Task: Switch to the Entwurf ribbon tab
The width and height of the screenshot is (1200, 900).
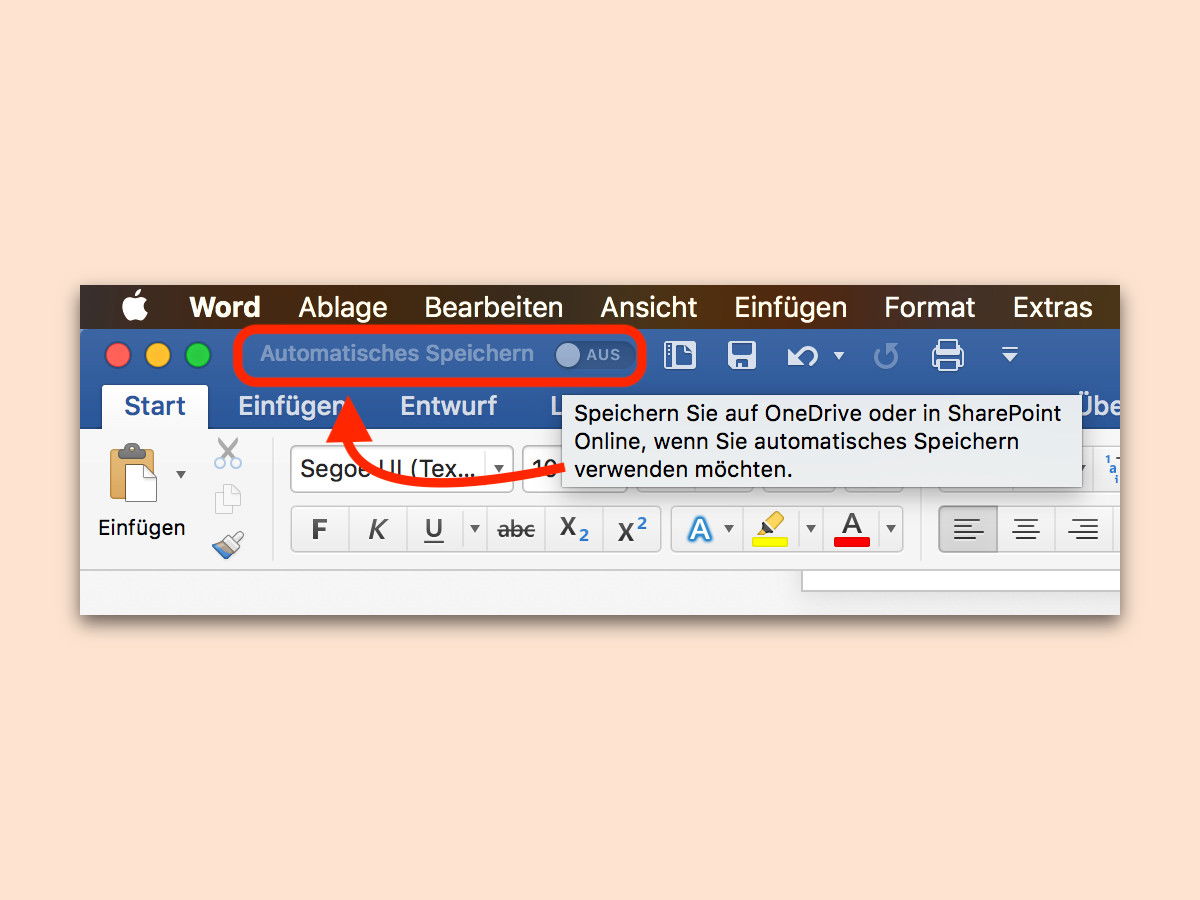Action: tap(448, 407)
